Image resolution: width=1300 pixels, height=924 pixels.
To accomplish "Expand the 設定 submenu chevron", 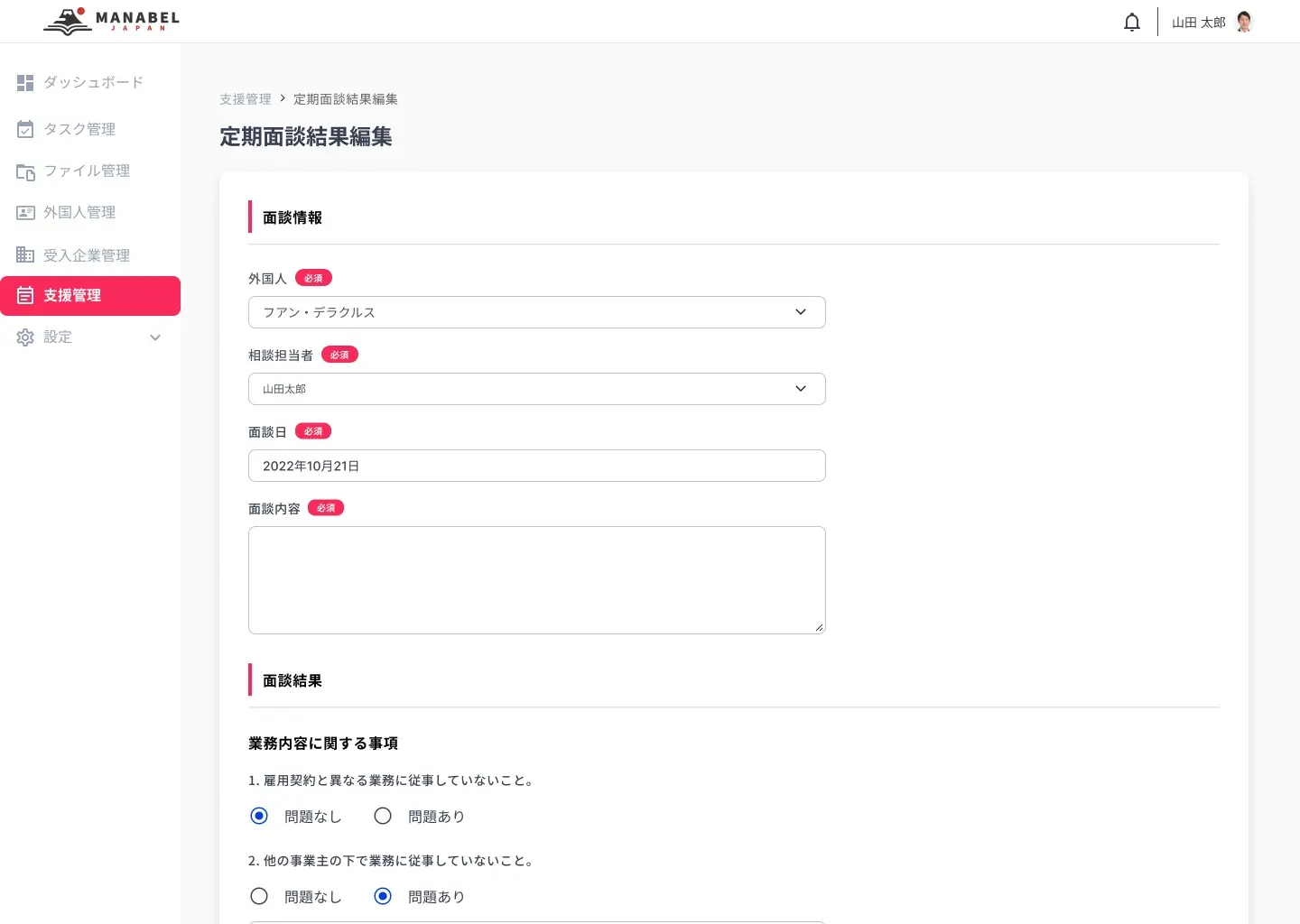I will point(155,337).
